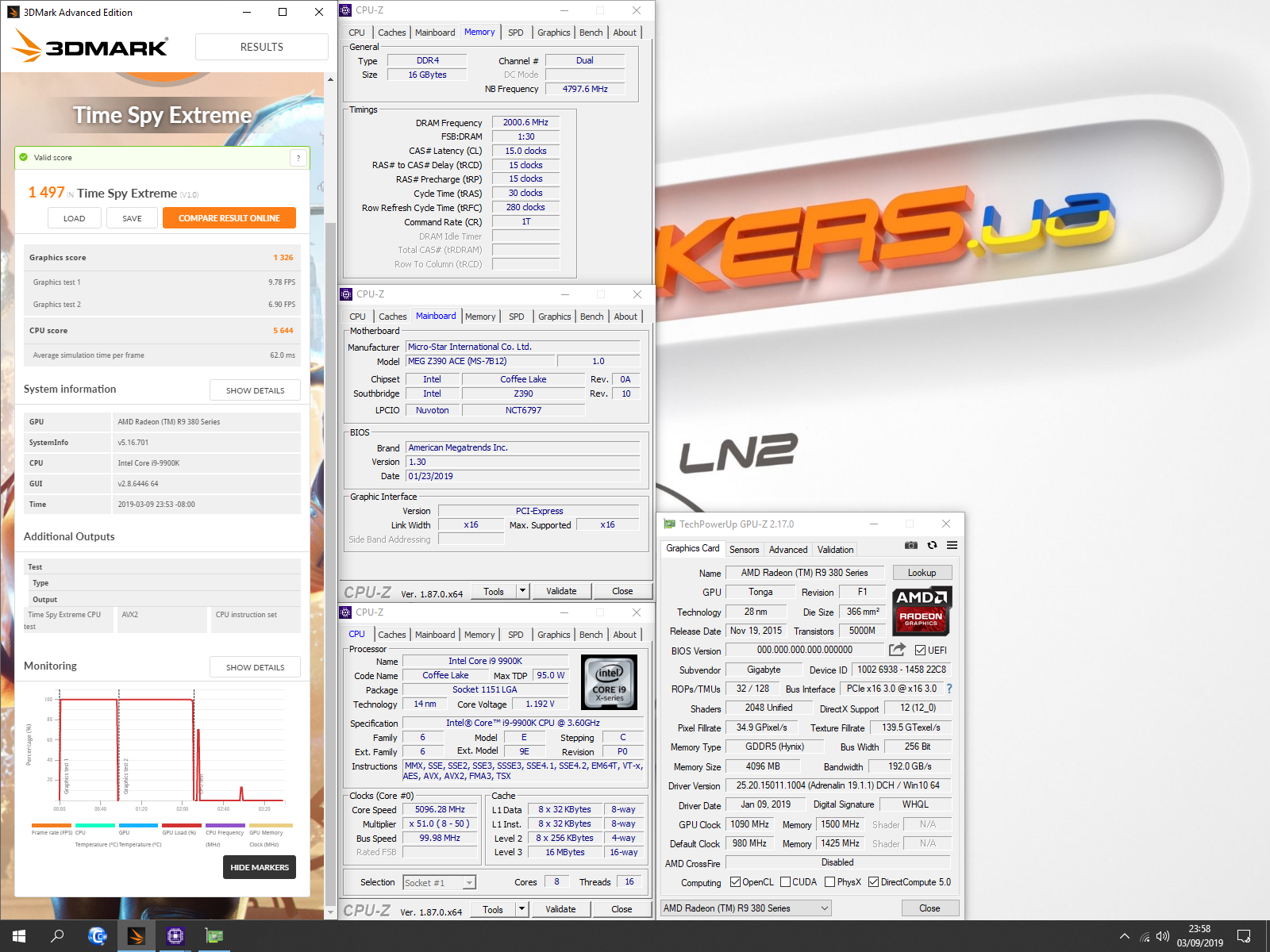
Task: Open Caches tab in bottom CPU-Z window
Action: pyautogui.click(x=392, y=635)
